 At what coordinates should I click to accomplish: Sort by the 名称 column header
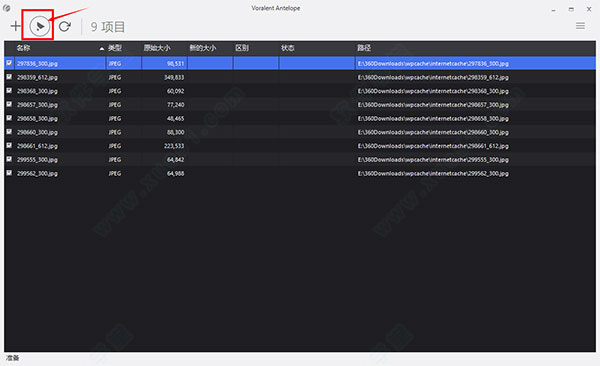23,48
